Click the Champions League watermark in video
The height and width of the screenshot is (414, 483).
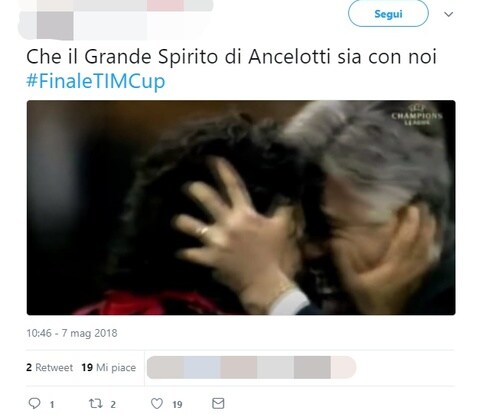[417, 115]
